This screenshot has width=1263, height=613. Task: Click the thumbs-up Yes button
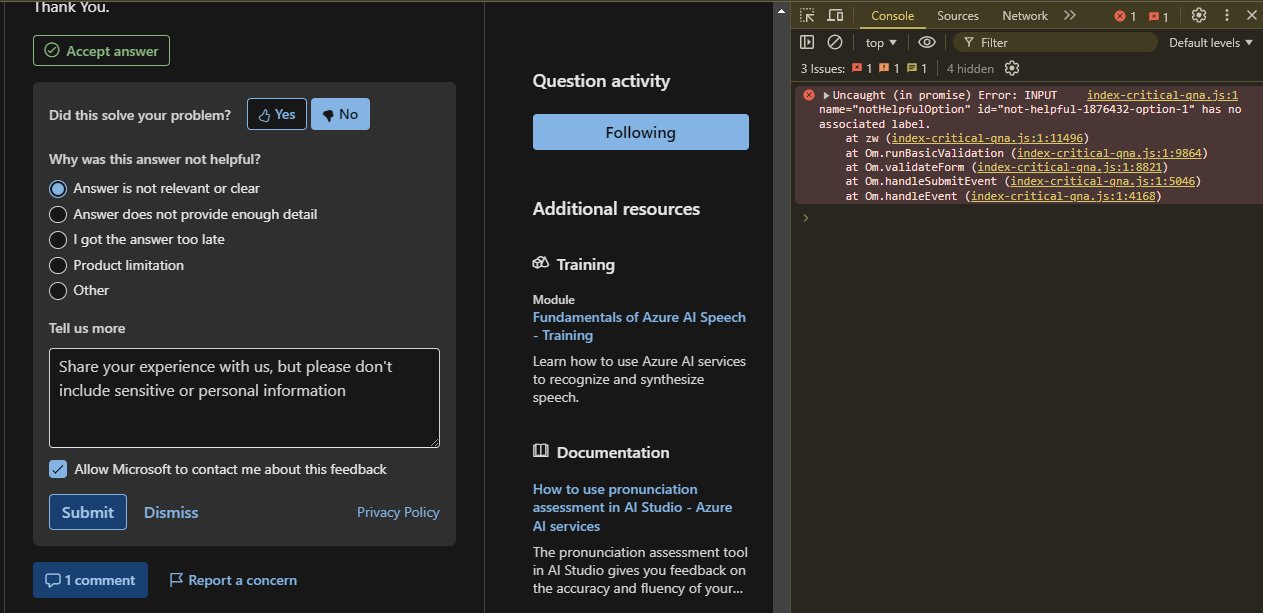pyautogui.click(x=277, y=114)
